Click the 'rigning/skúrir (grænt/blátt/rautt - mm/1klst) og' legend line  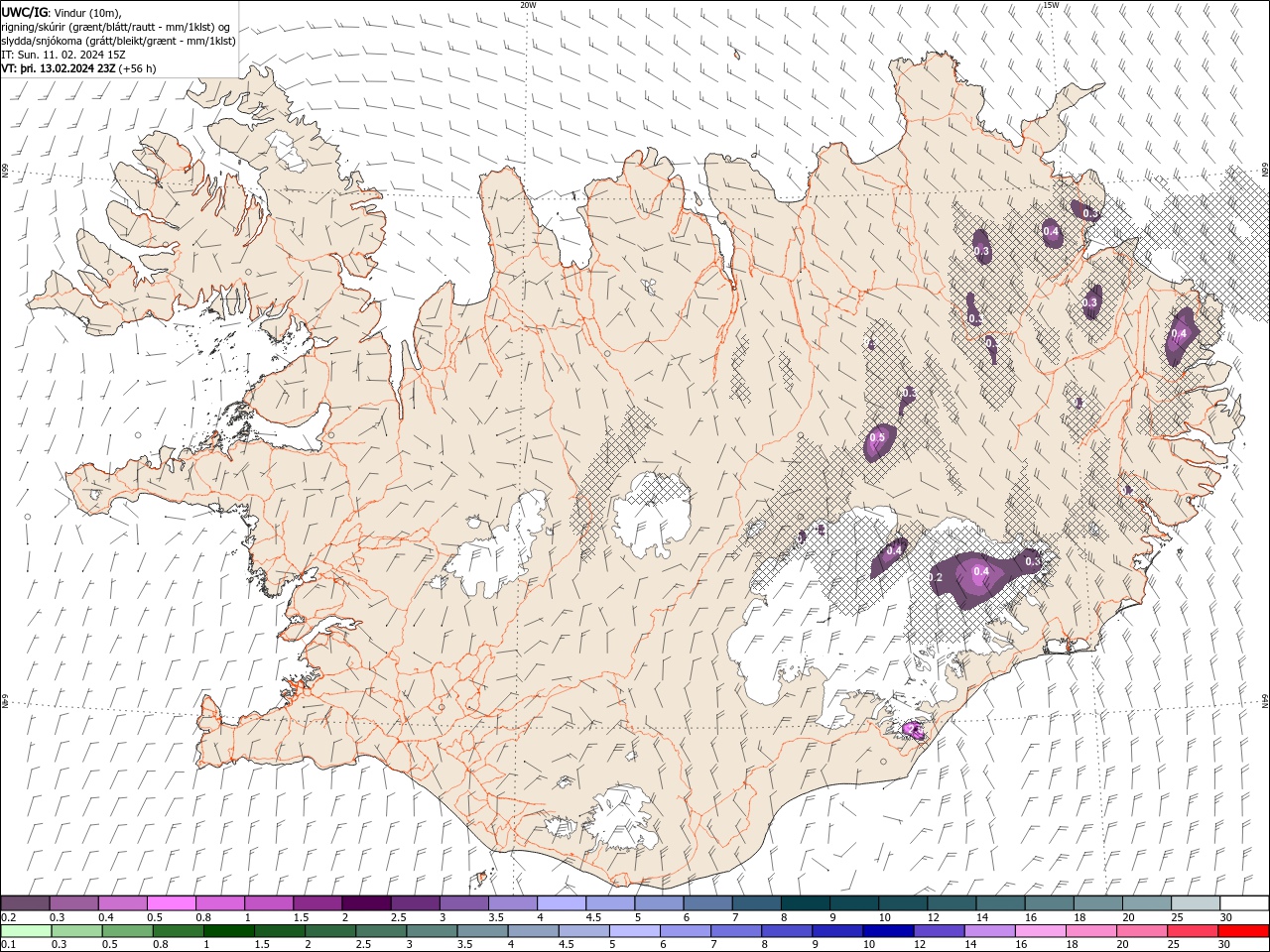pos(117,27)
